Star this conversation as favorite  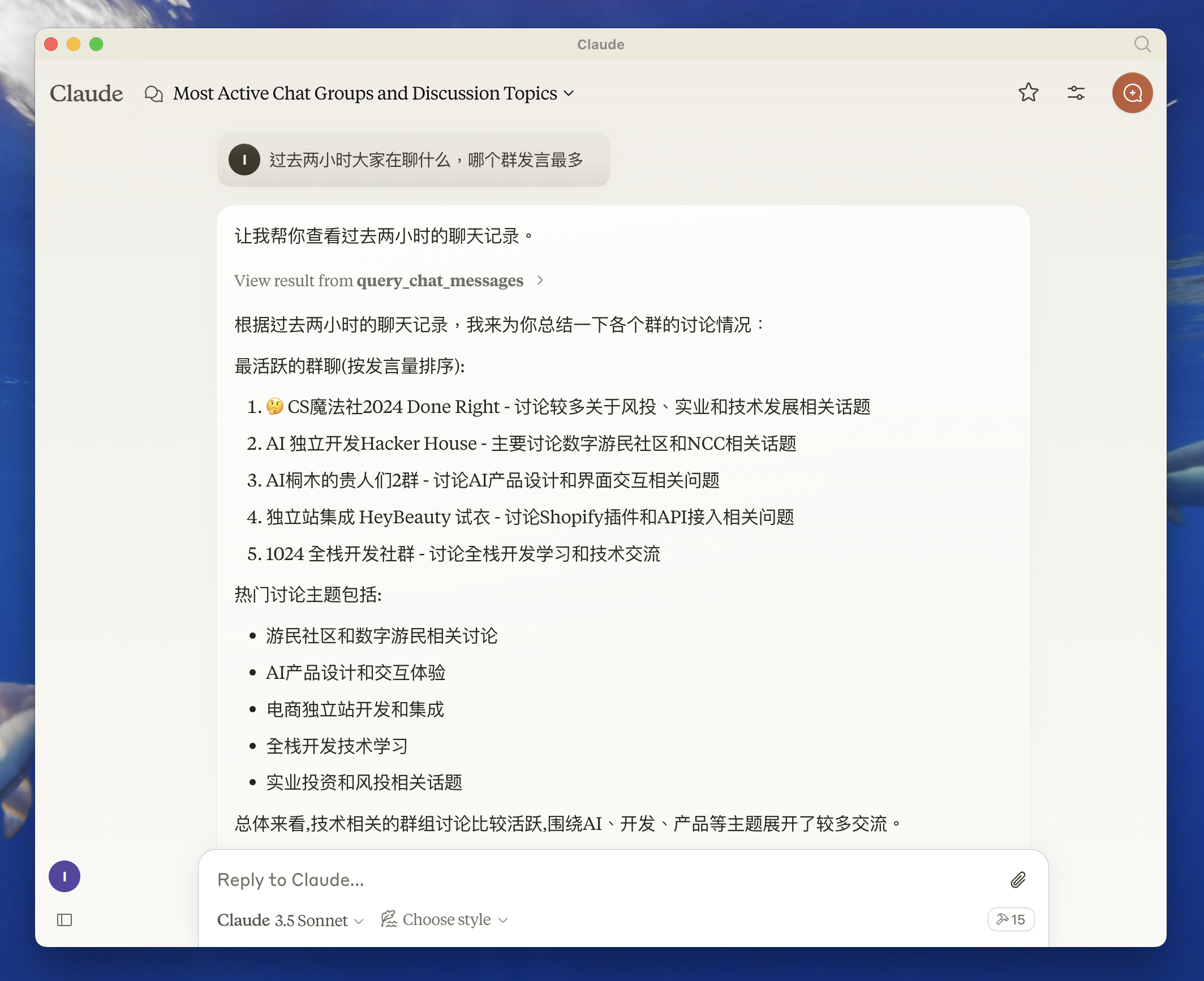pyautogui.click(x=1028, y=92)
